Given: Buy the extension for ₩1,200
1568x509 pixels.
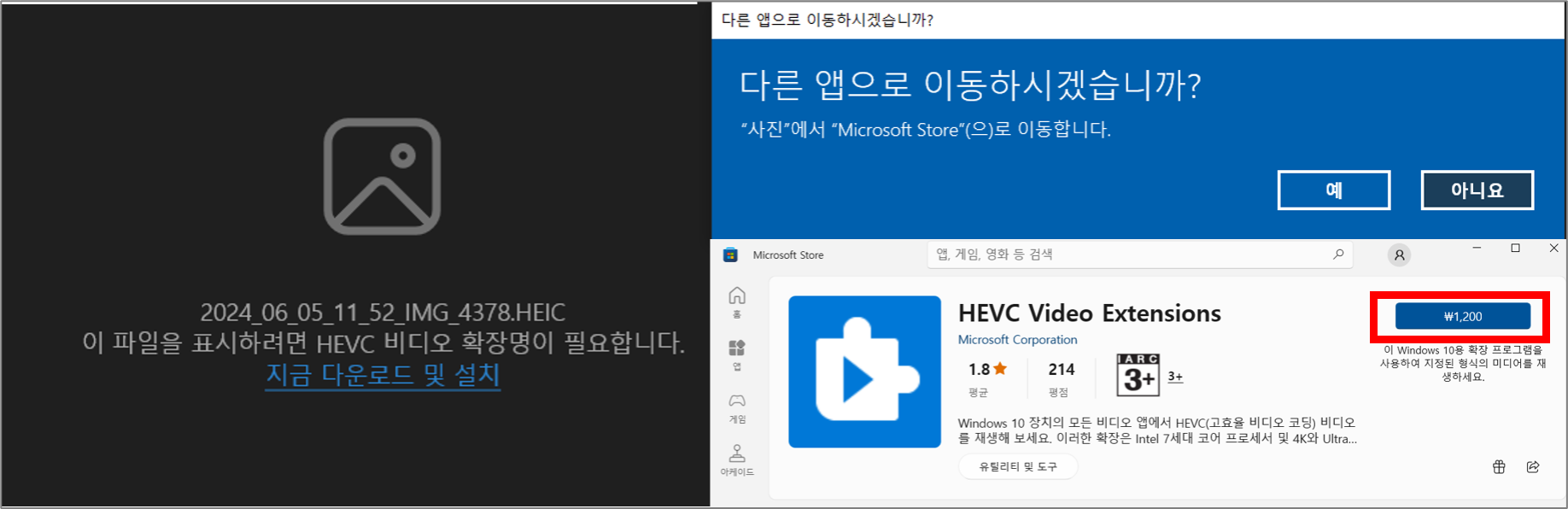Looking at the screenshot, I should (1462, 316).
